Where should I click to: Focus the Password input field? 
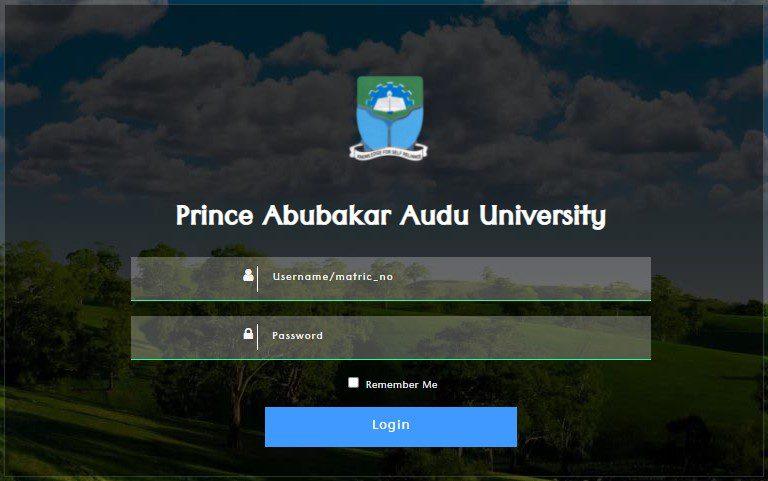(391, 338)
